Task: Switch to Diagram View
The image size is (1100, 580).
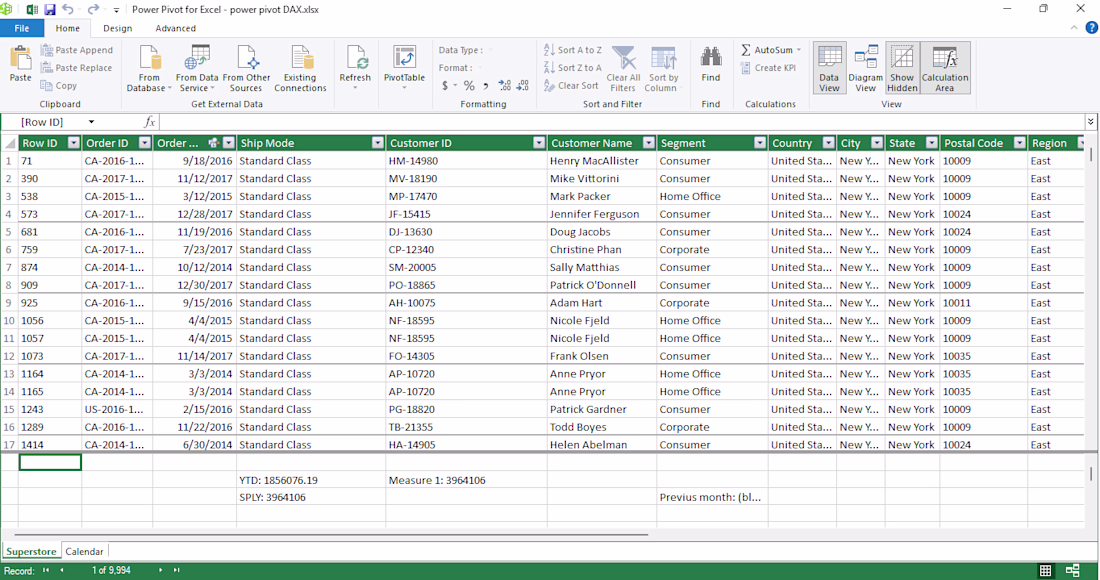Action: pos(865,68)
